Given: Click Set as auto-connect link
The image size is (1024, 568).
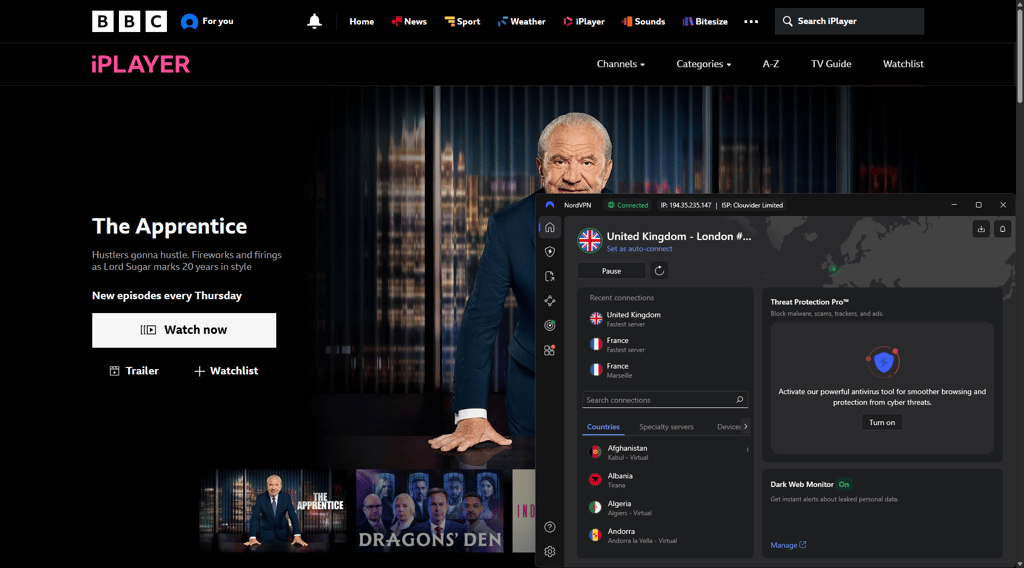Looking at the screenshot, I should [x=639, y=249].
